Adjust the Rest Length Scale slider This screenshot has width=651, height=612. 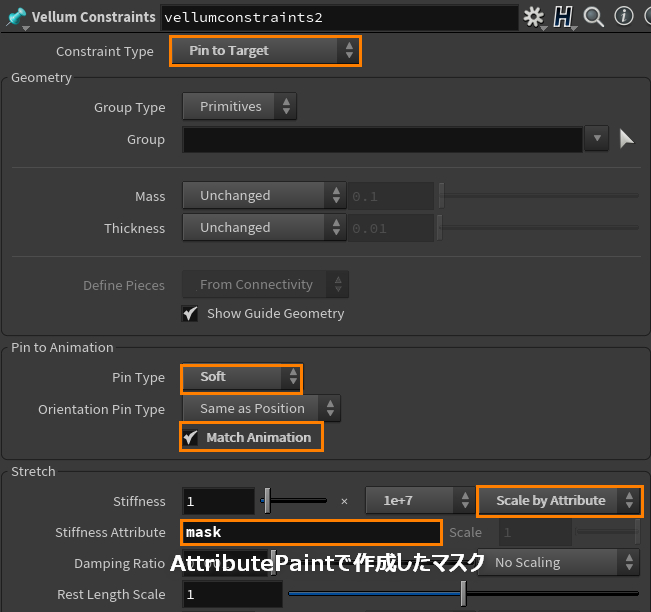463,594
